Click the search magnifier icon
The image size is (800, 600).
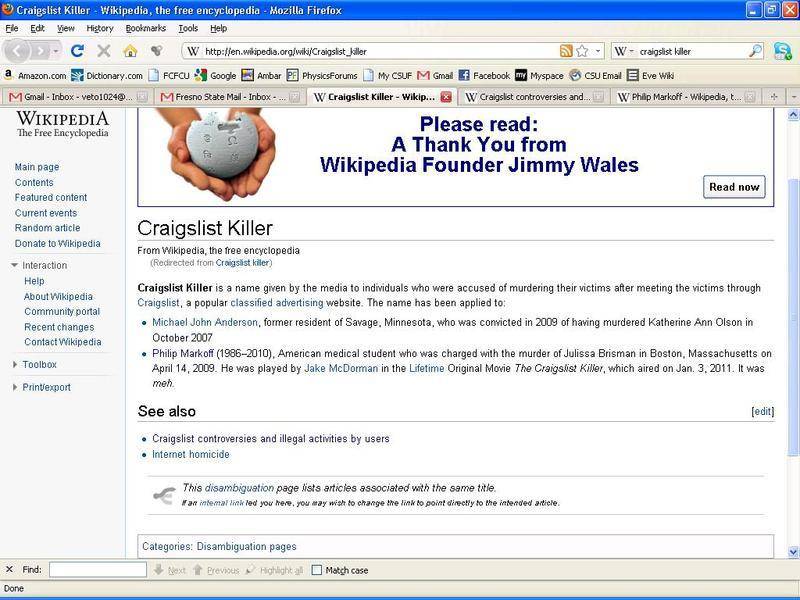[755, 51]
